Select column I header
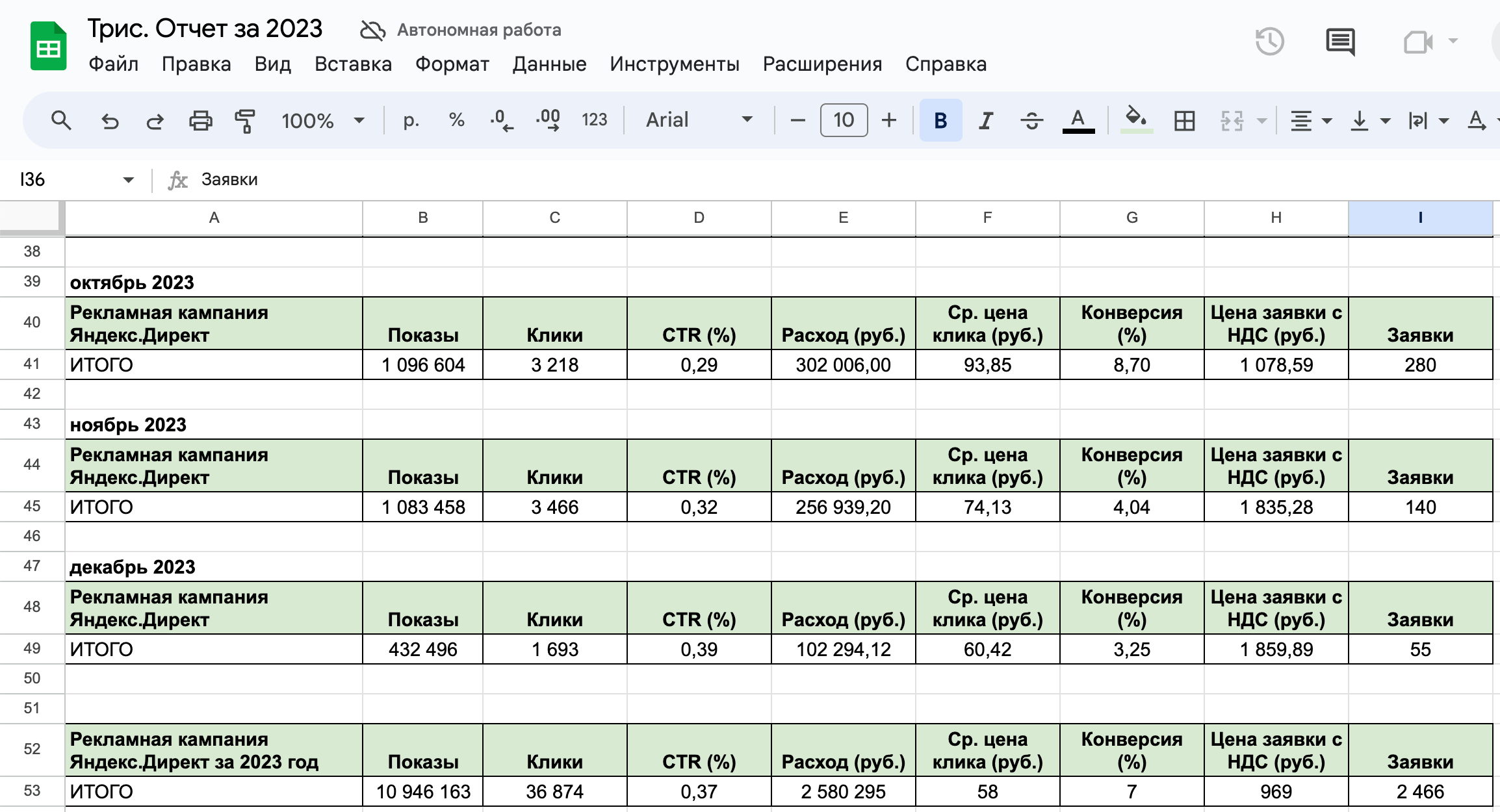The height and width of the screenshot is (812, 1500). [x=1420, y=218]
